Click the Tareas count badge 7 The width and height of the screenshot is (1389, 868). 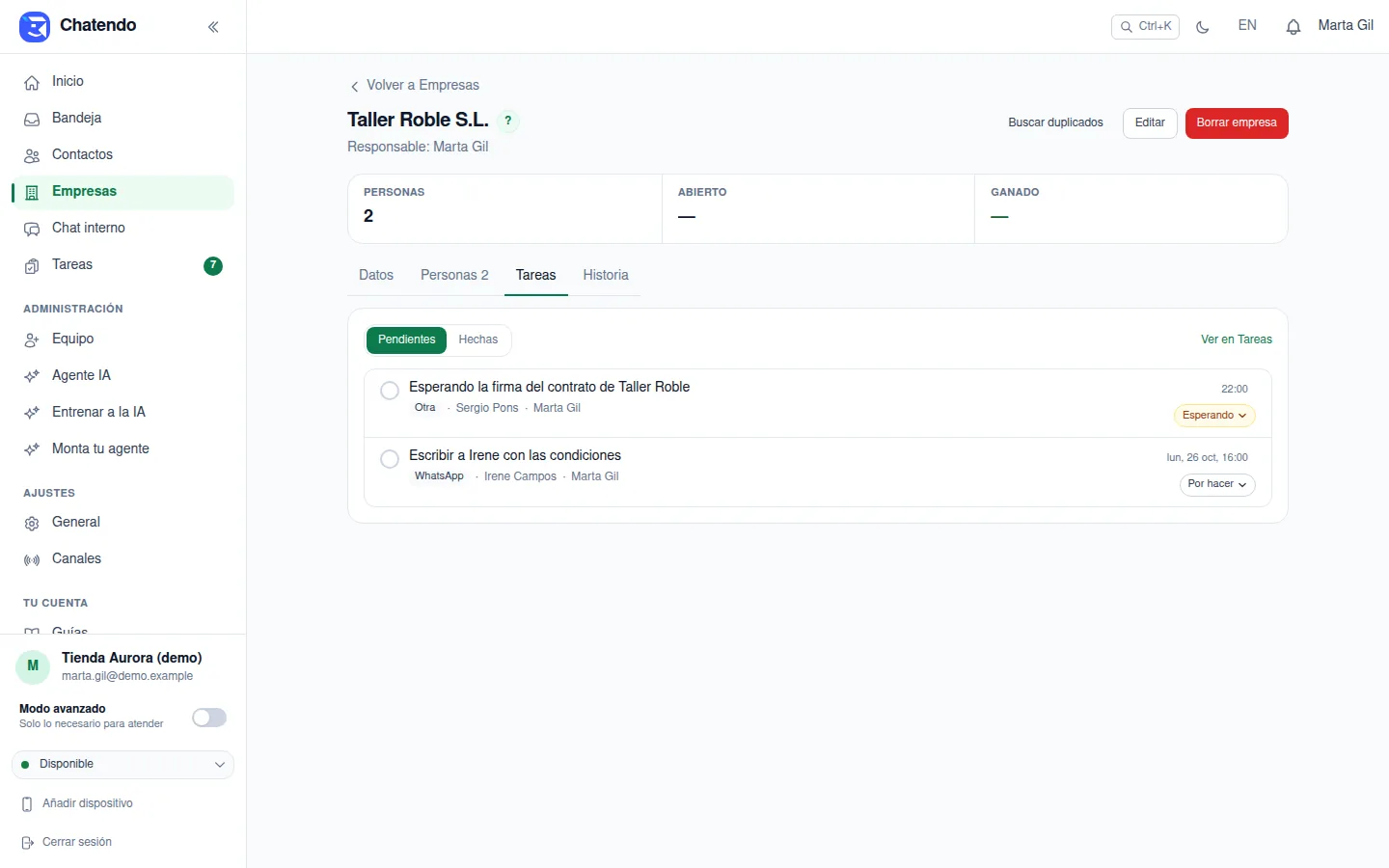(213, 265)
